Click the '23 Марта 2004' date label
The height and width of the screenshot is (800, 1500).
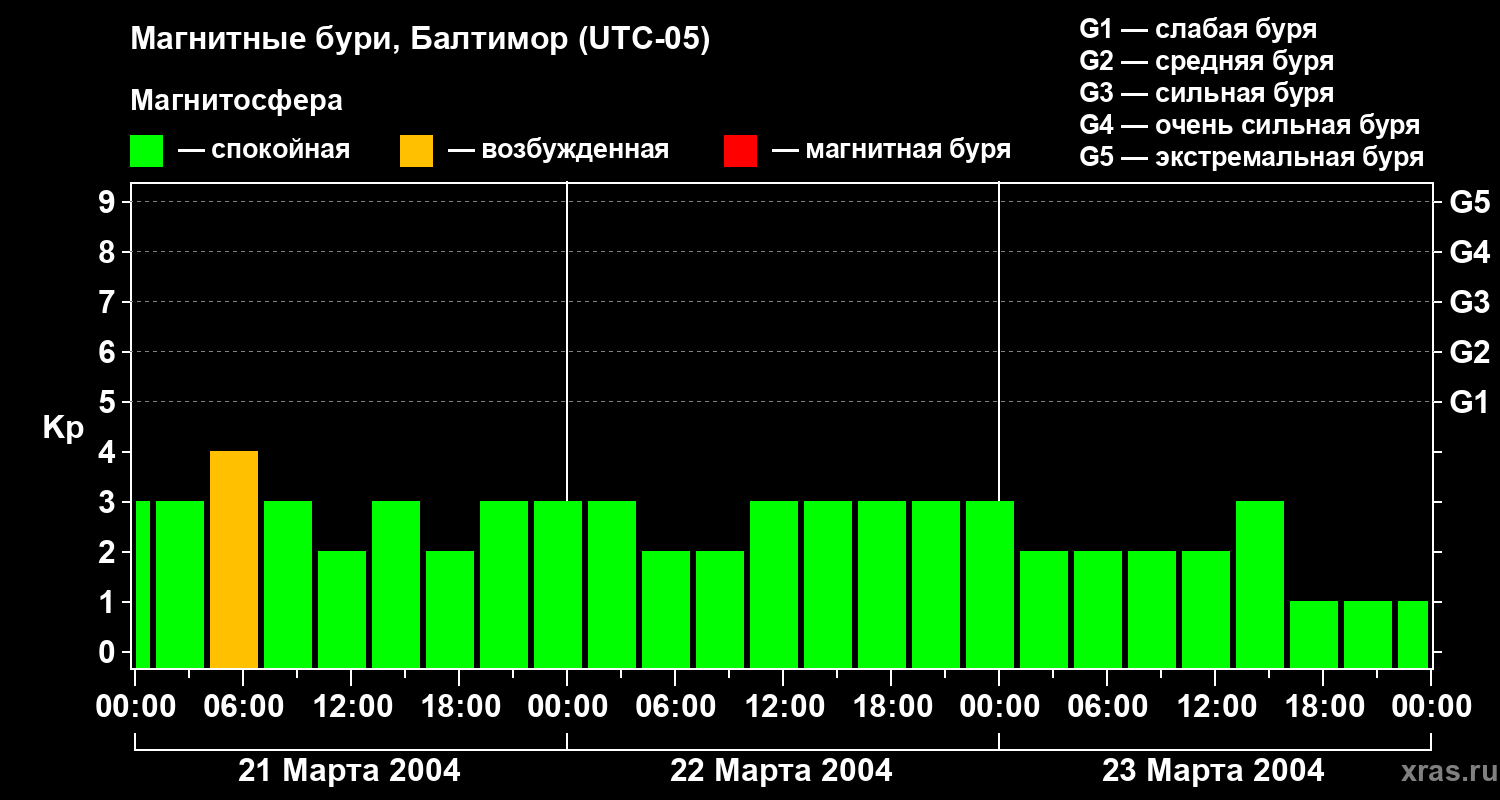coord(1213,771)
